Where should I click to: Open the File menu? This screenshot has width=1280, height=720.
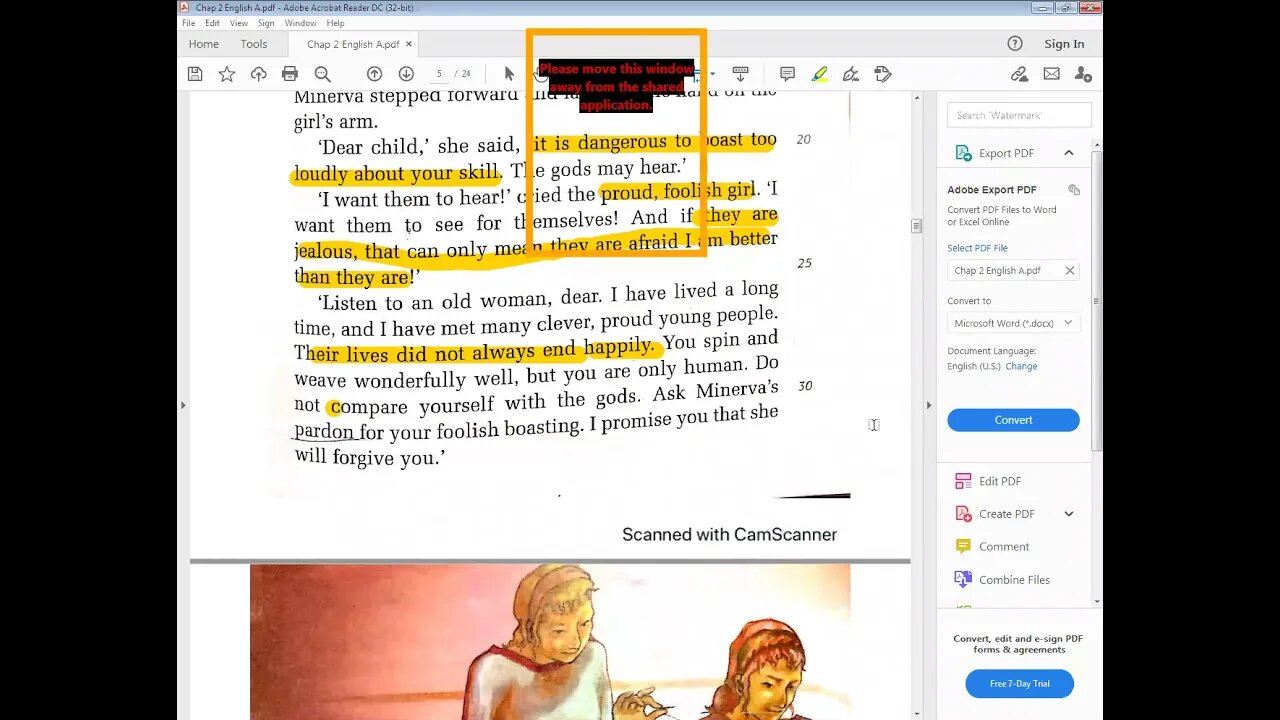(188, 23)
